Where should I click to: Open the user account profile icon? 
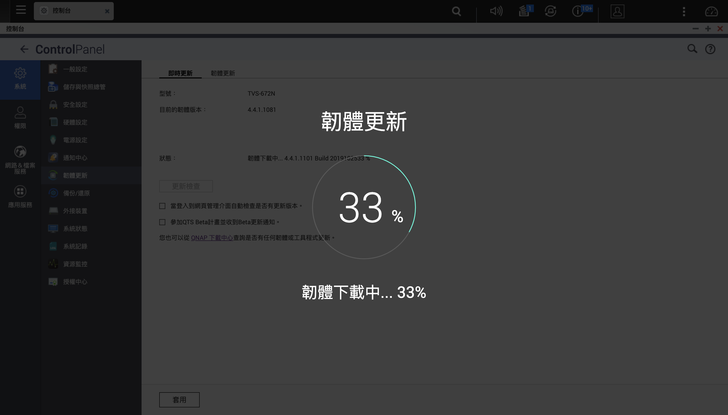617,11
